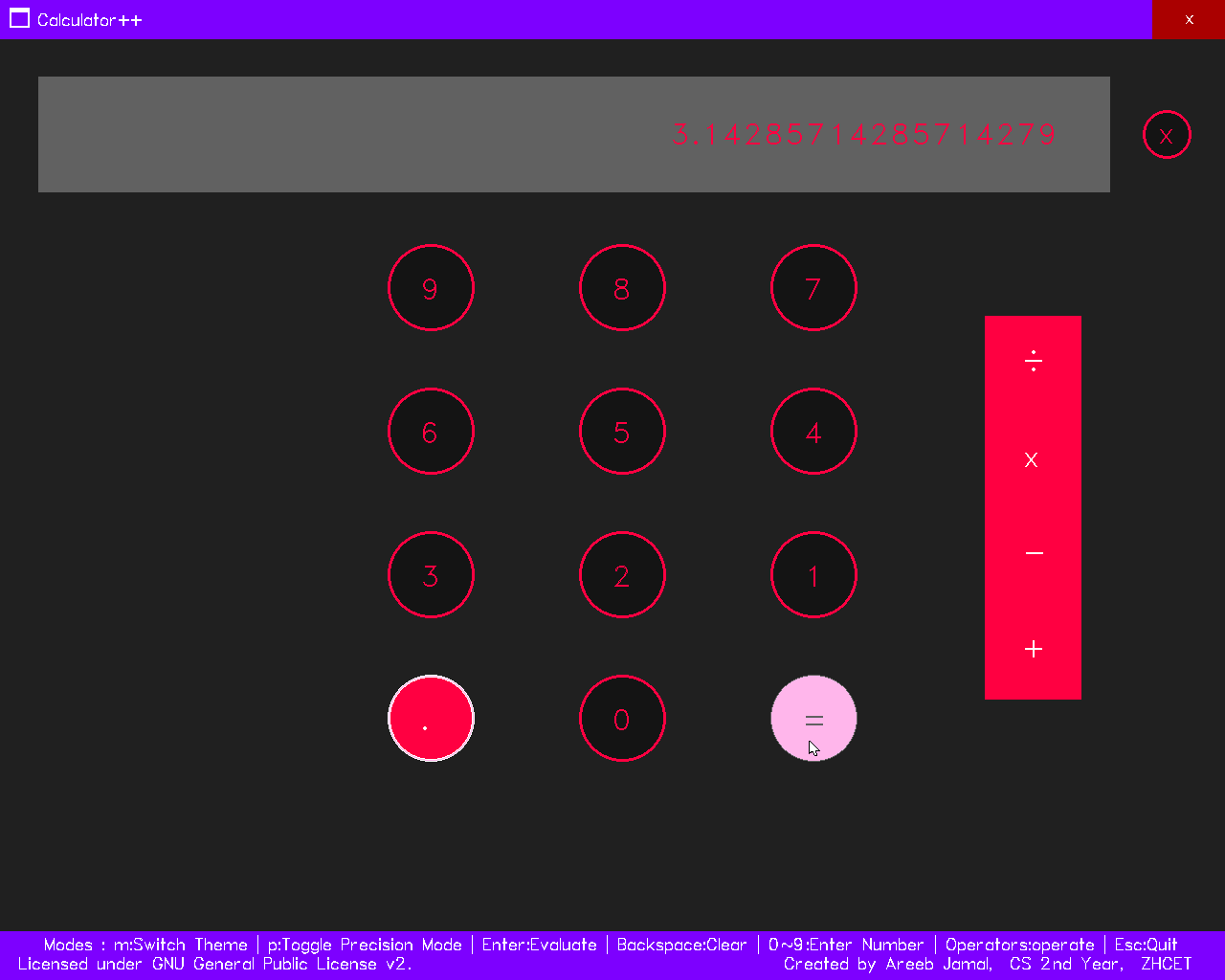Click the '0~9:Enter Number' hint text
Screen dimensions: 1225x980
846,945
